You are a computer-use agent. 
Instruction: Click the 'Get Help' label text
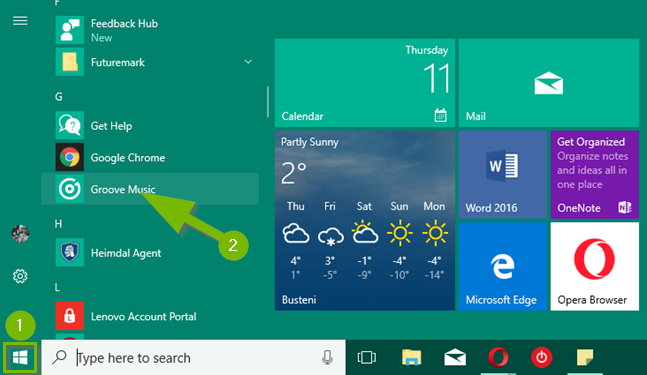point(111,126)
